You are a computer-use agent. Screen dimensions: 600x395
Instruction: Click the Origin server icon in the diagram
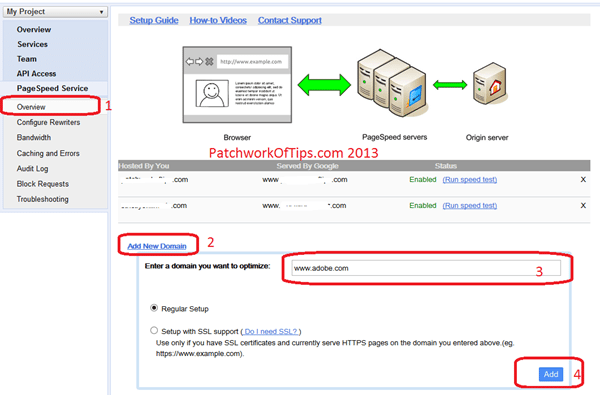point(489,83)
